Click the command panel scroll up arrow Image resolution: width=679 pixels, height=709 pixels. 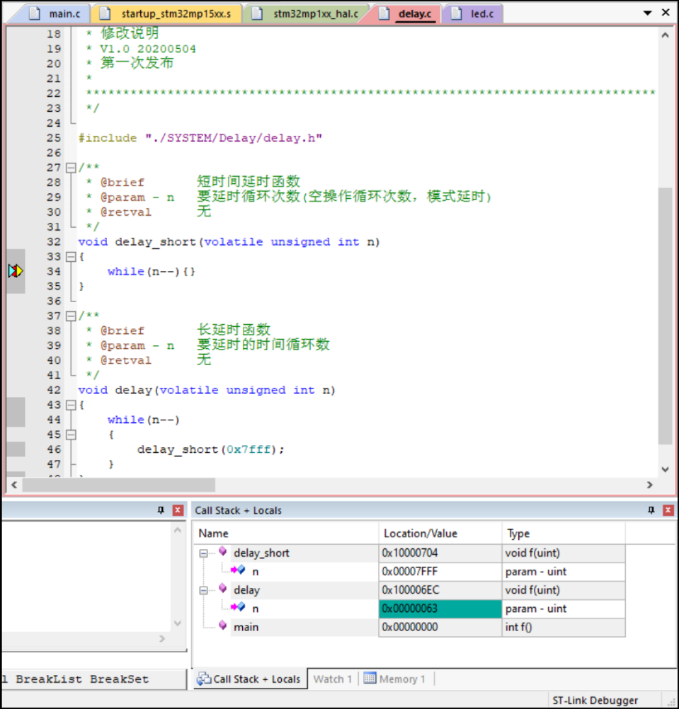178,530
